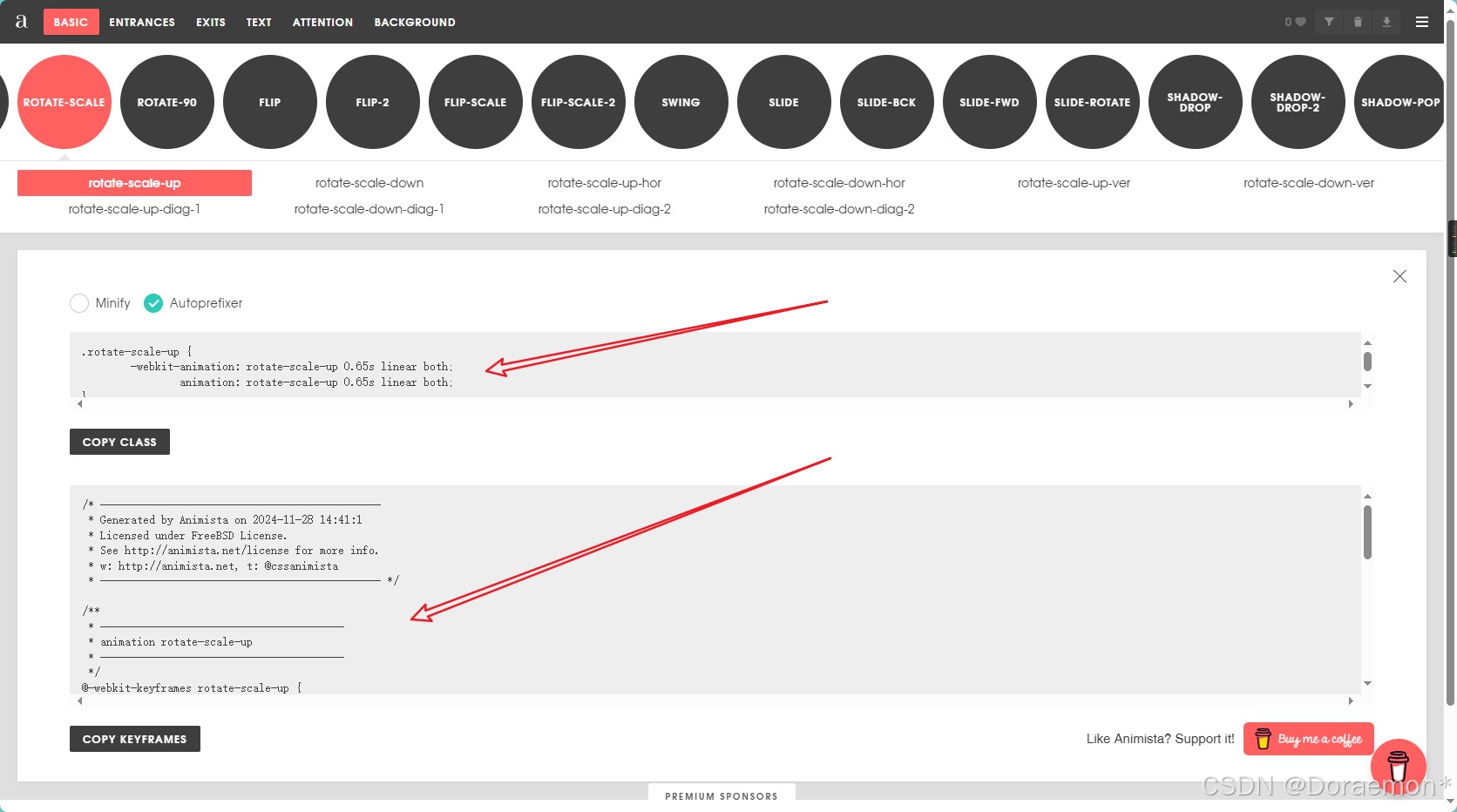Select FLIP-SCALE animation circle

476,102
